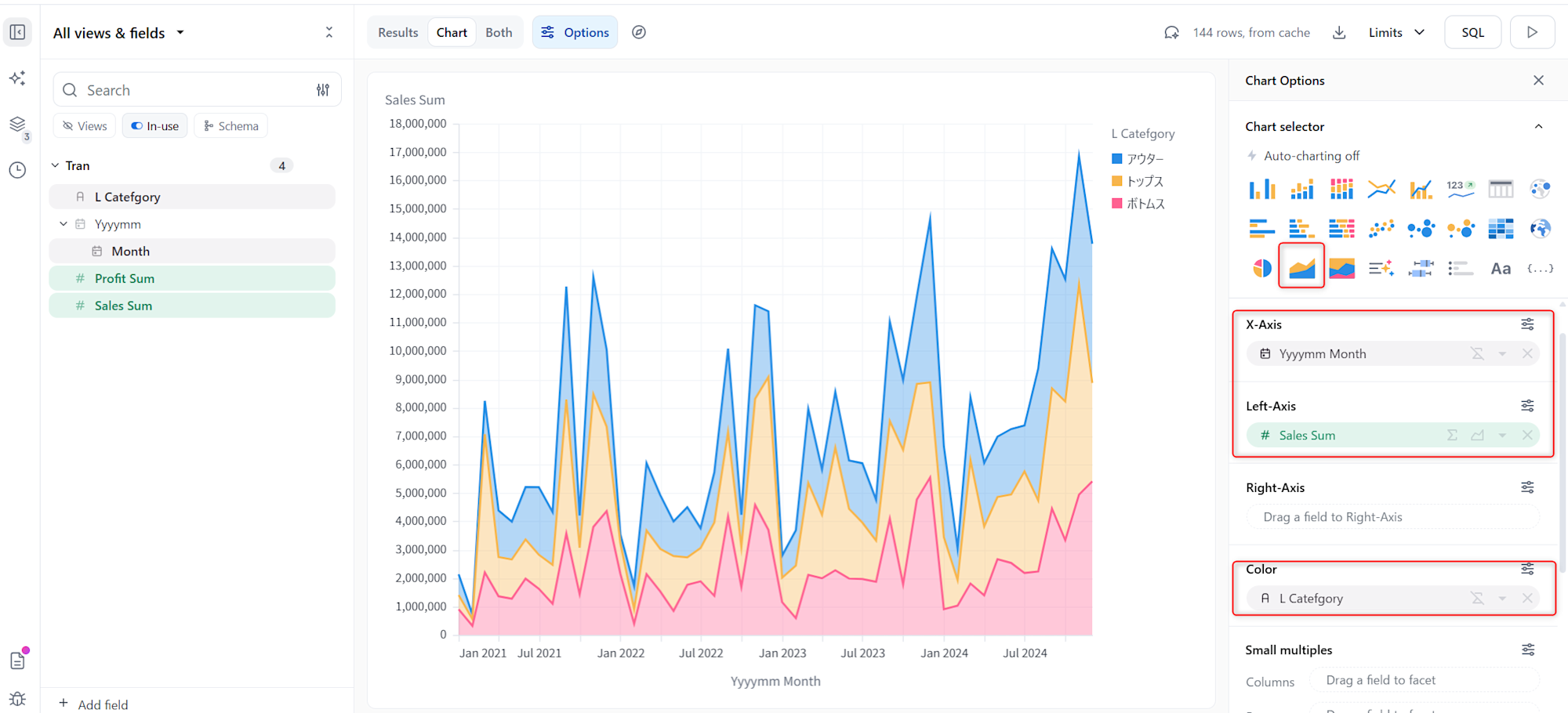The height and width of the screenshot is (713, 1568).
Task: Pick the table chart type icon
Action: tap(1500, 189)
